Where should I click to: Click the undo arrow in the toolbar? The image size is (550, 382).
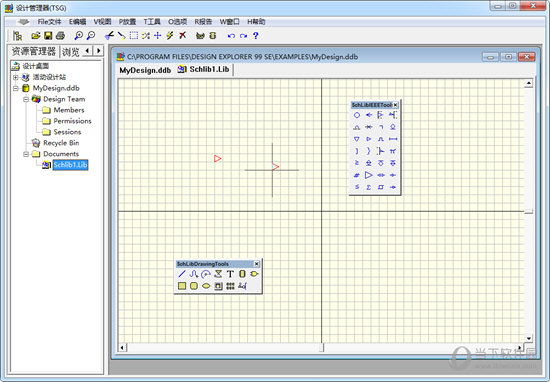[x=231, y=36]
